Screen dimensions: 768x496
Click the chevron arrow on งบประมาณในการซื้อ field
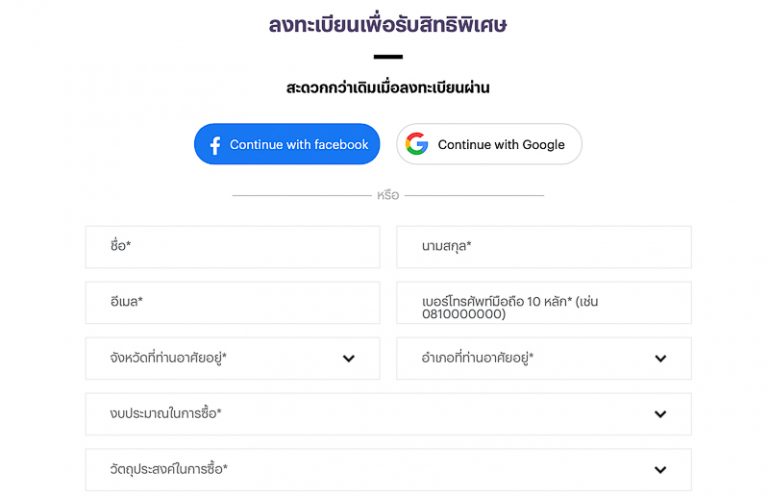(x=660, y=414)
